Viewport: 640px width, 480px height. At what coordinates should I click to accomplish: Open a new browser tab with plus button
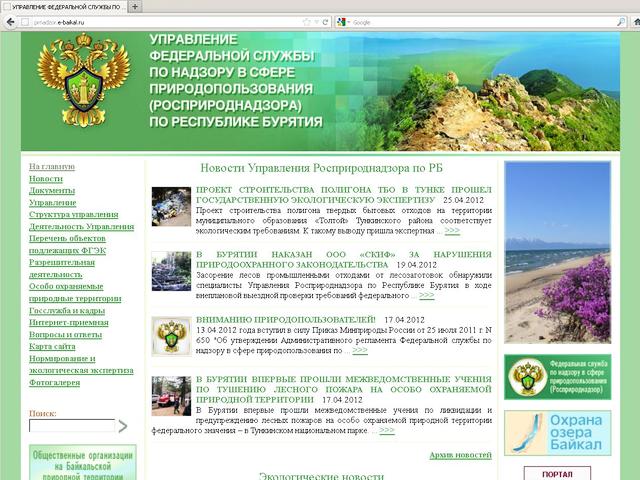coord(135,7)
